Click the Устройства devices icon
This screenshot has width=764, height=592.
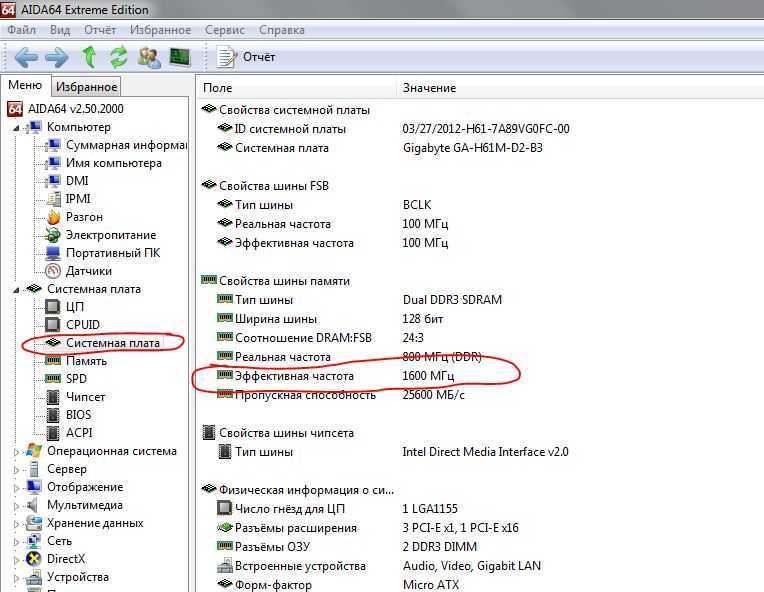(x=34, y=578)
